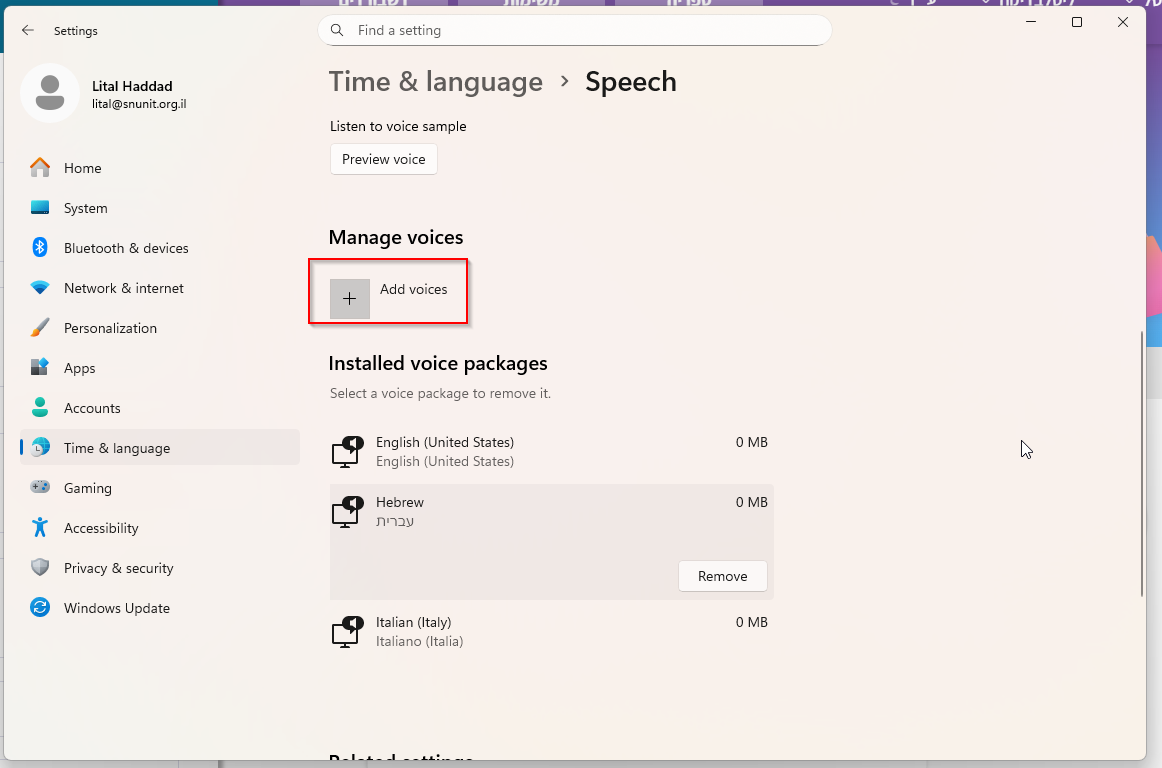Click Time & language breadcrumb link
The width and height of the screenshot is (1162, 768).
point(436,82)
